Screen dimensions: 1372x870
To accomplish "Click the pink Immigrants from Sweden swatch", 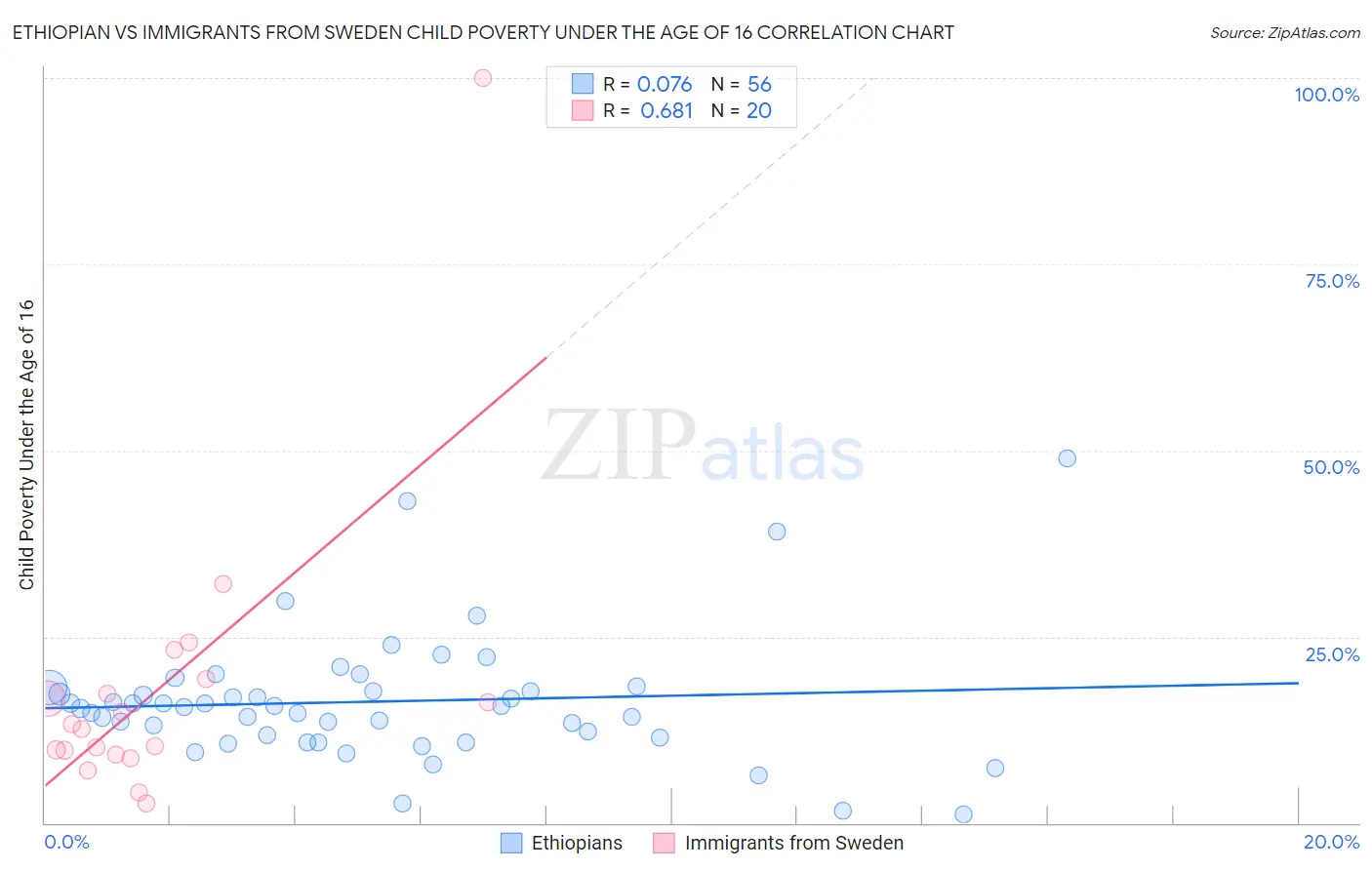I will pos(665,843).
